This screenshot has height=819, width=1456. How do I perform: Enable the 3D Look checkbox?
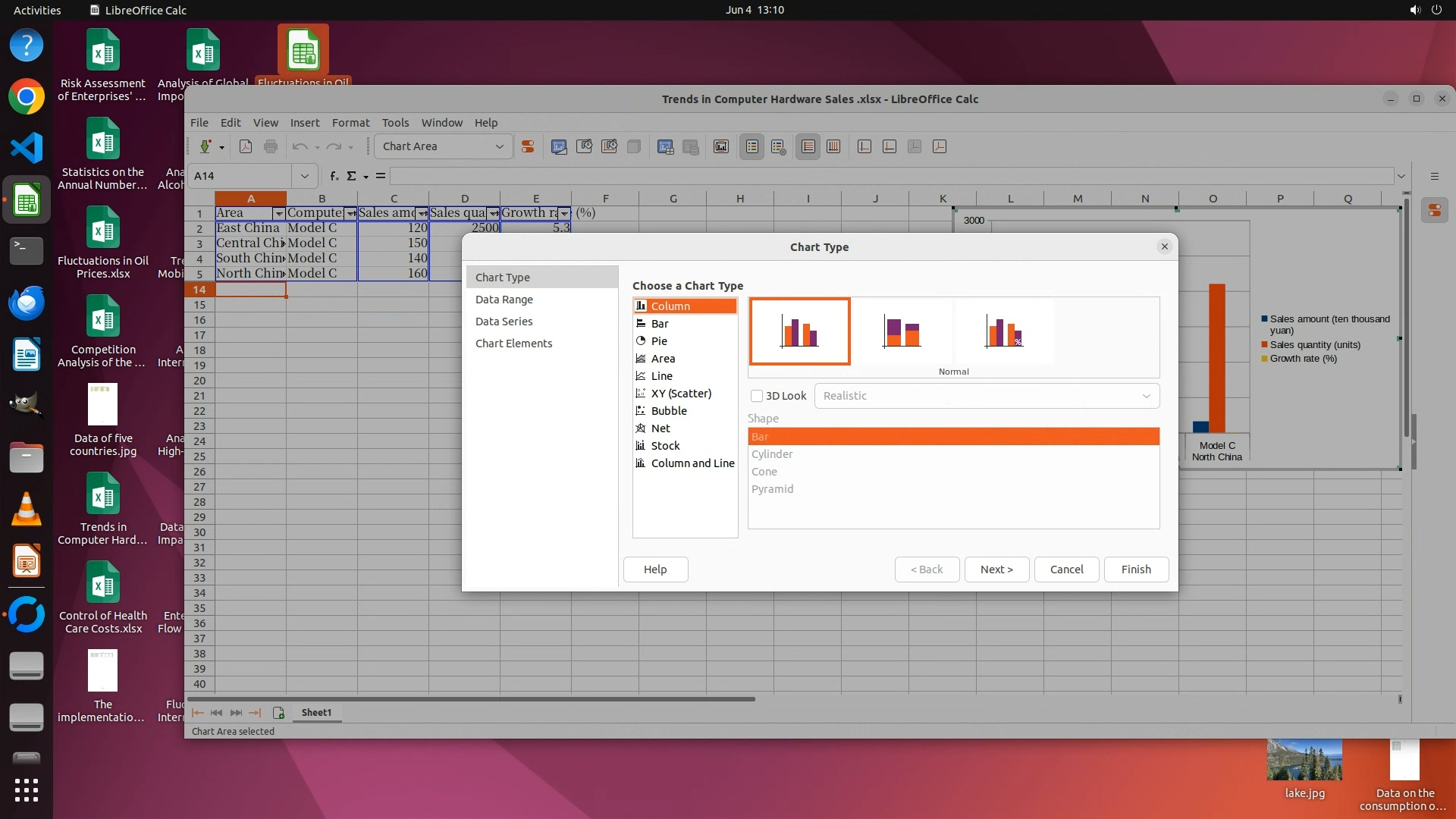coord(757,396)
